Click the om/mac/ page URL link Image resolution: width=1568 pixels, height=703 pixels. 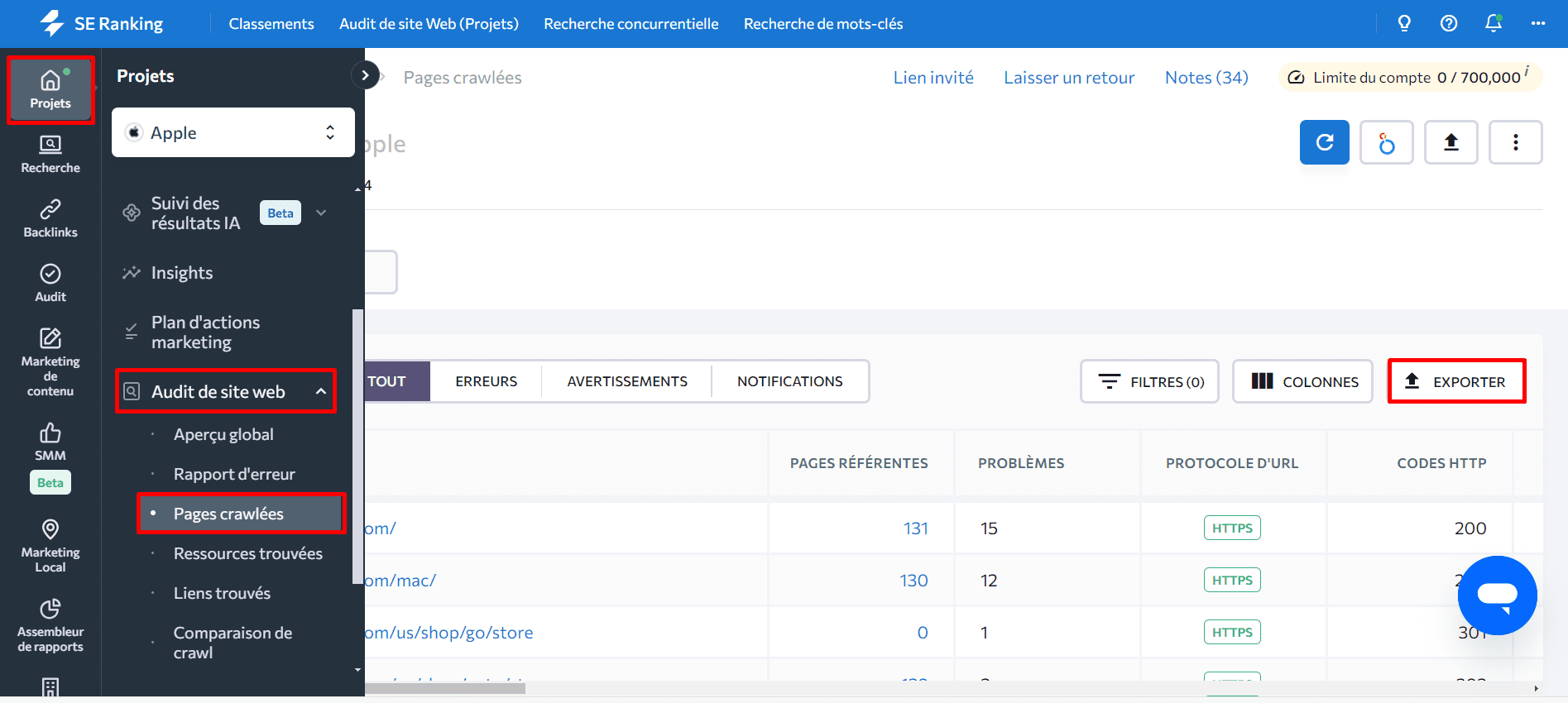(x=400, y=581)
